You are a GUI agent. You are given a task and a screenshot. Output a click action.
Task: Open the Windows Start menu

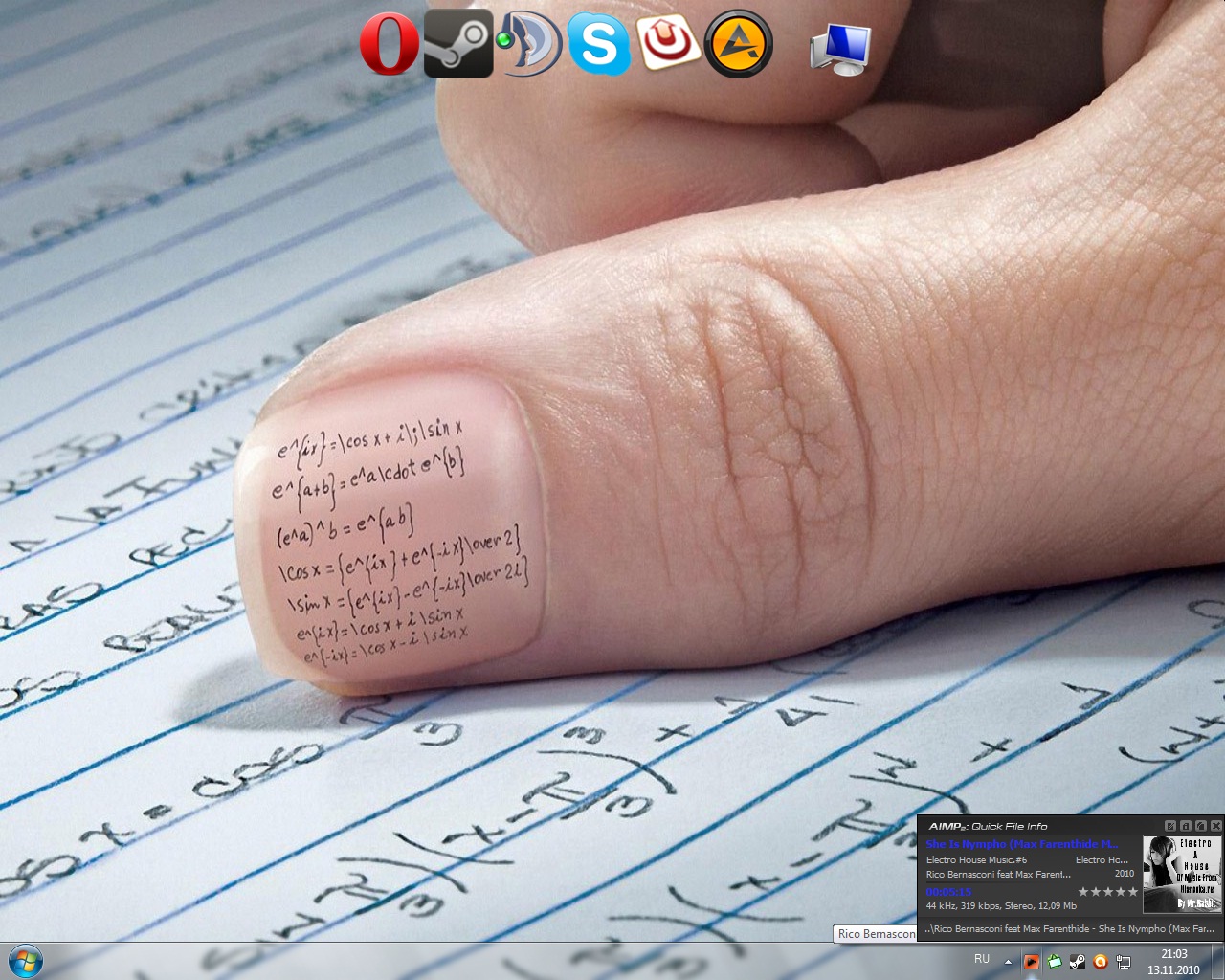click(25, 960)
